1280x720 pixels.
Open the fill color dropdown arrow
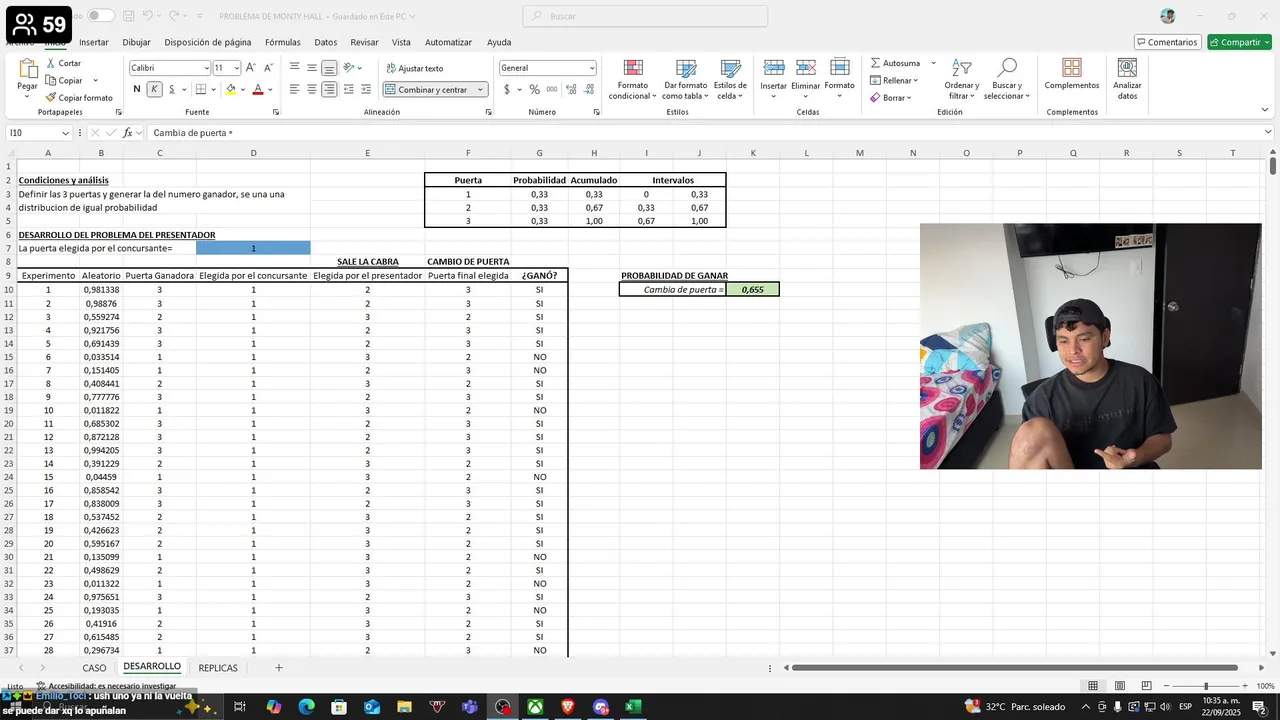243,90
